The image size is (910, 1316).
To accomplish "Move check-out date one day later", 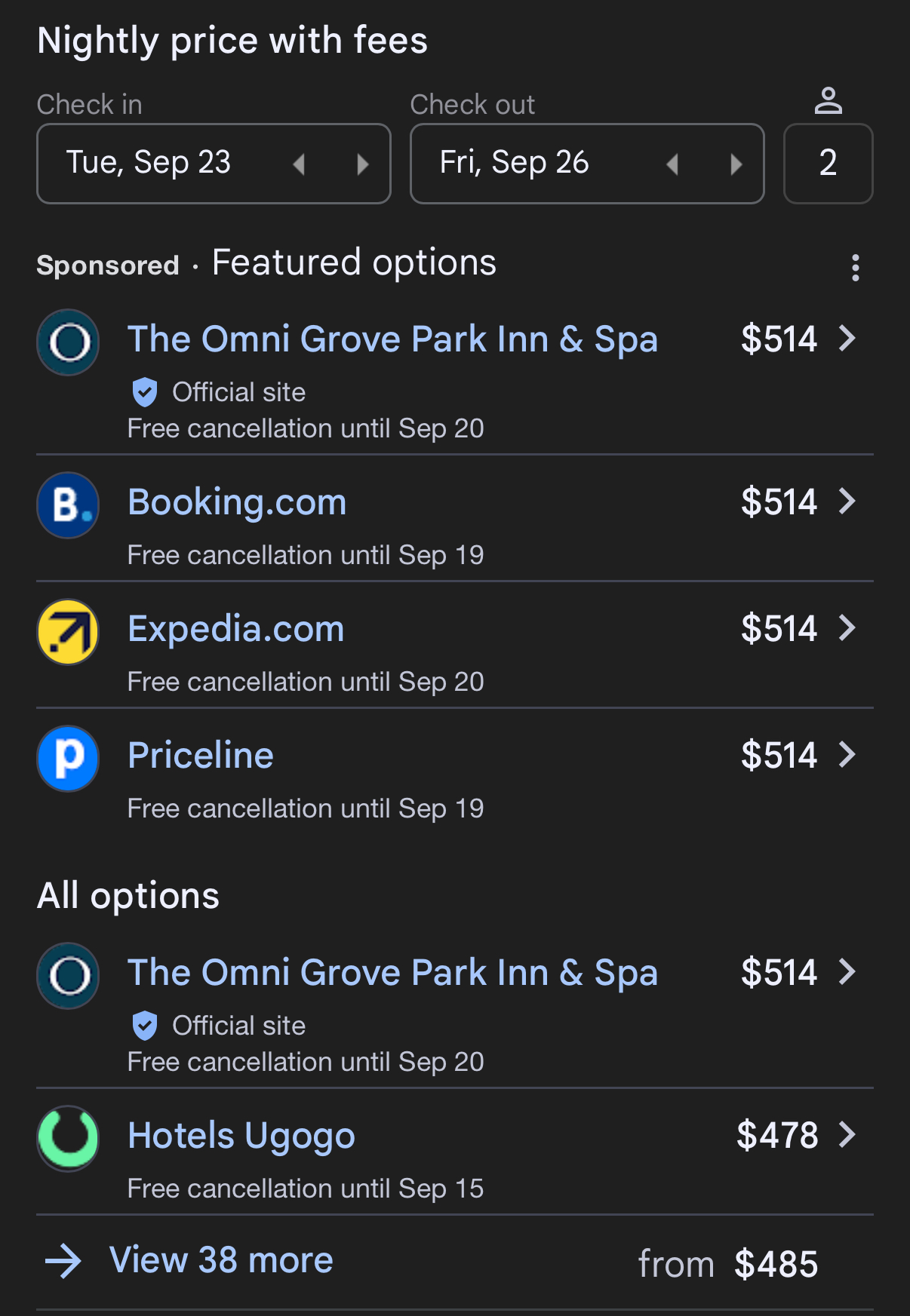I will (736, 164).
